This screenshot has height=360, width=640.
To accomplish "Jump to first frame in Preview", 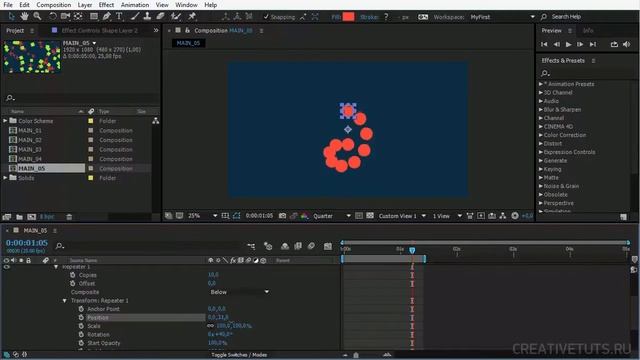I will [x=544, y=44].
